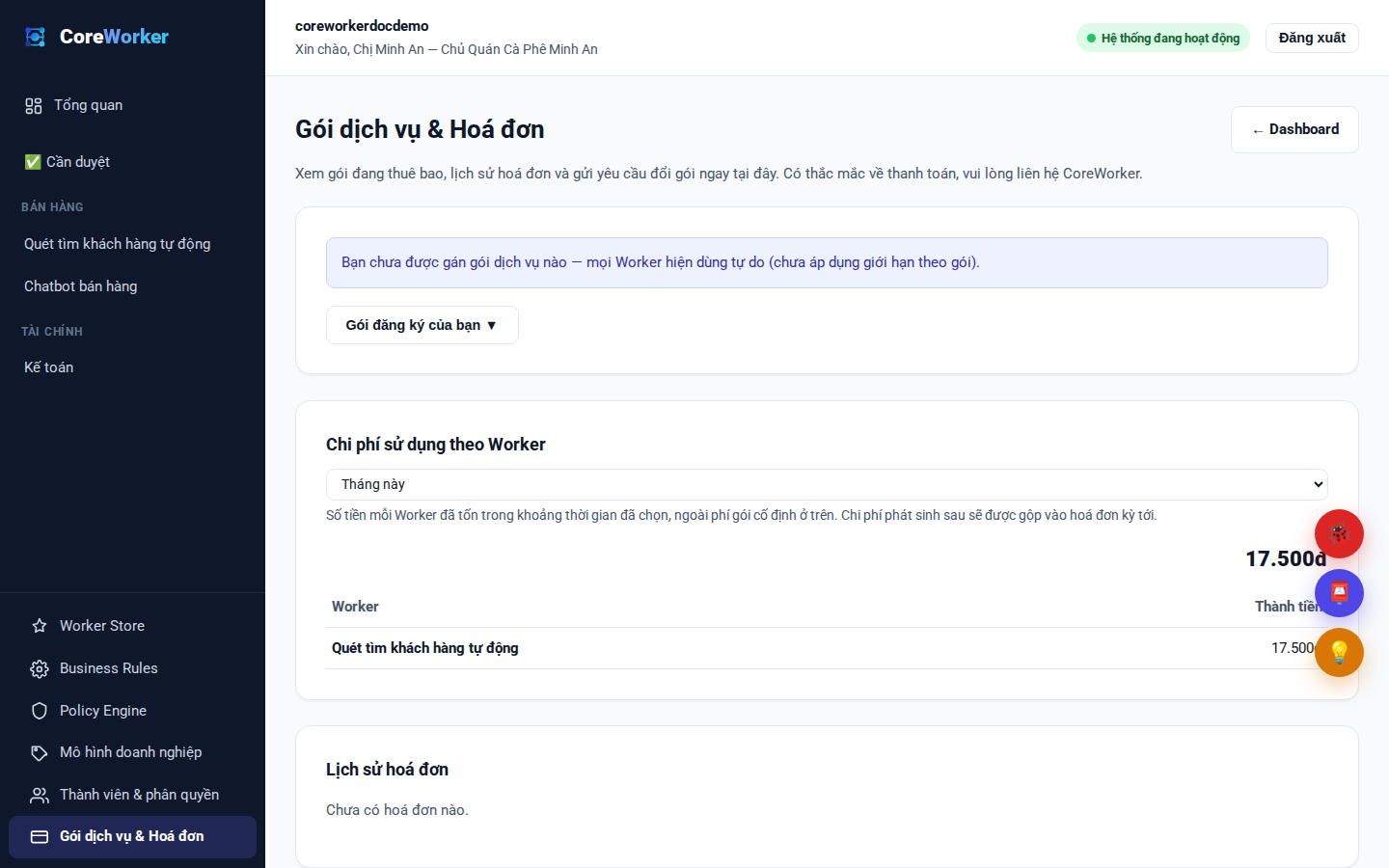The image size is (1389, 868).
Task: Click the blue inbox floating button
Action: point(1339,593)
